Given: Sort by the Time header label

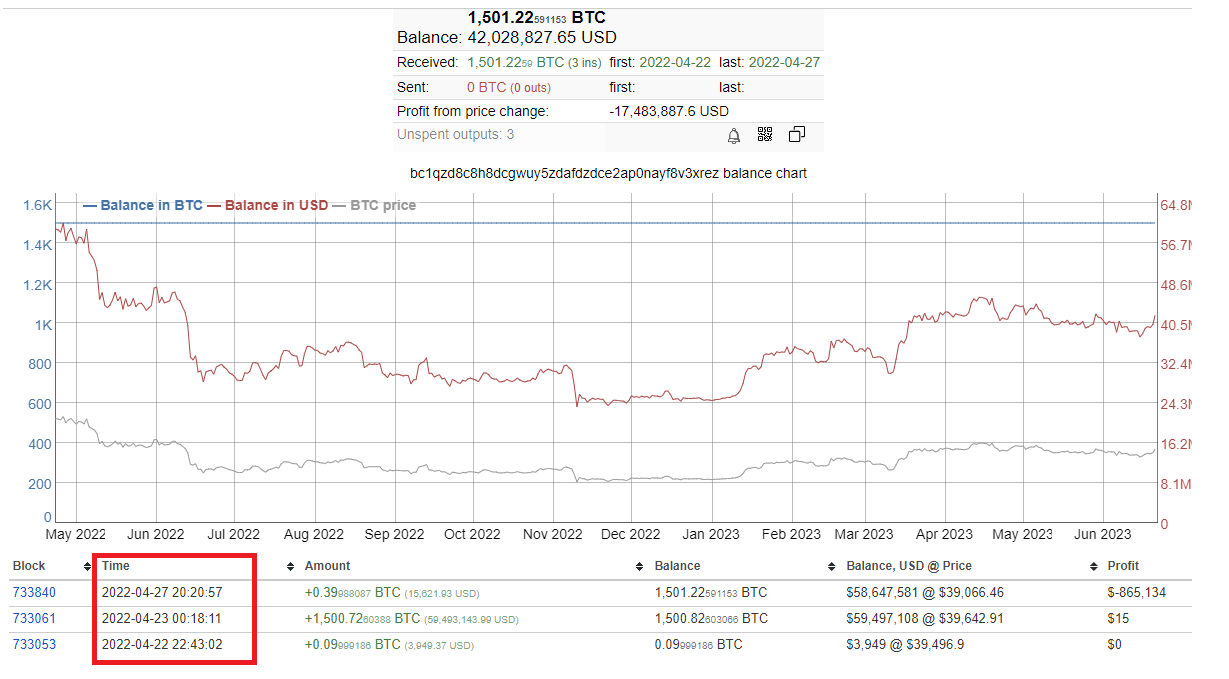Looking at the screenshot, I should [116, 566].
